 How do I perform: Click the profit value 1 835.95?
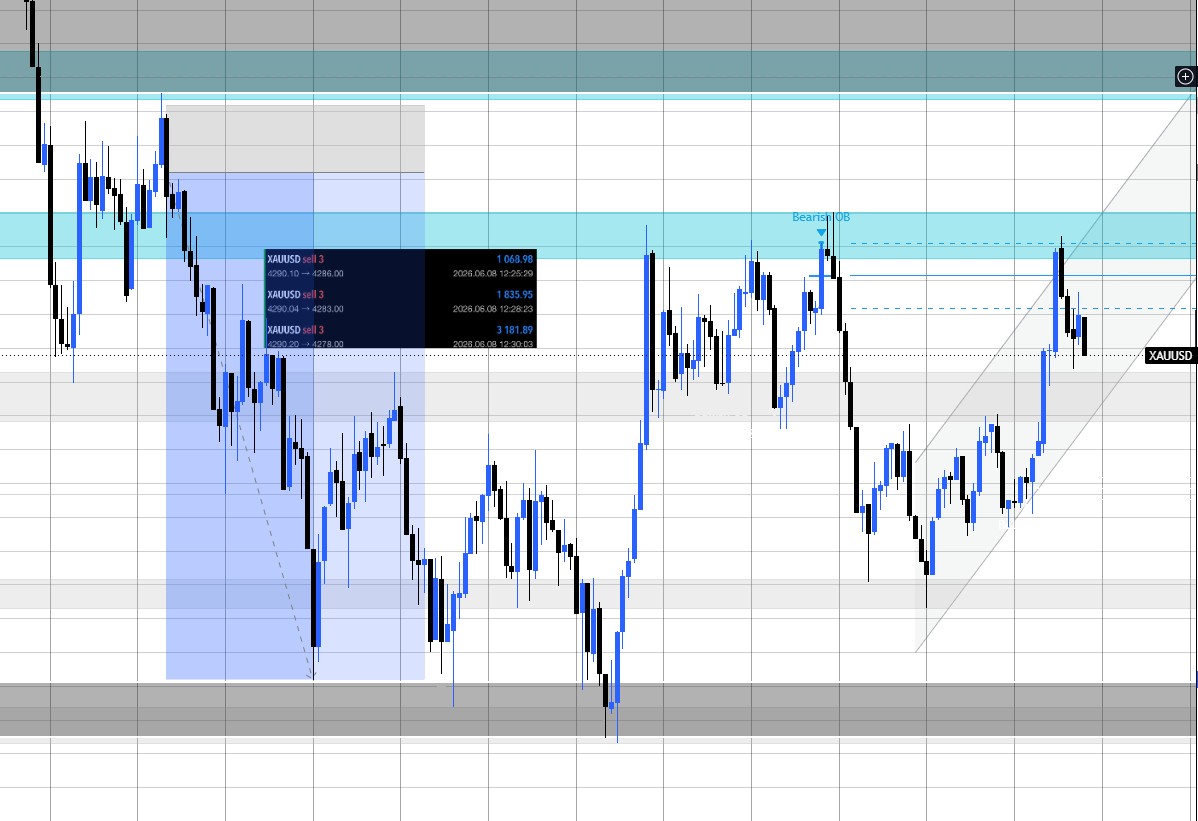[514, 295]
